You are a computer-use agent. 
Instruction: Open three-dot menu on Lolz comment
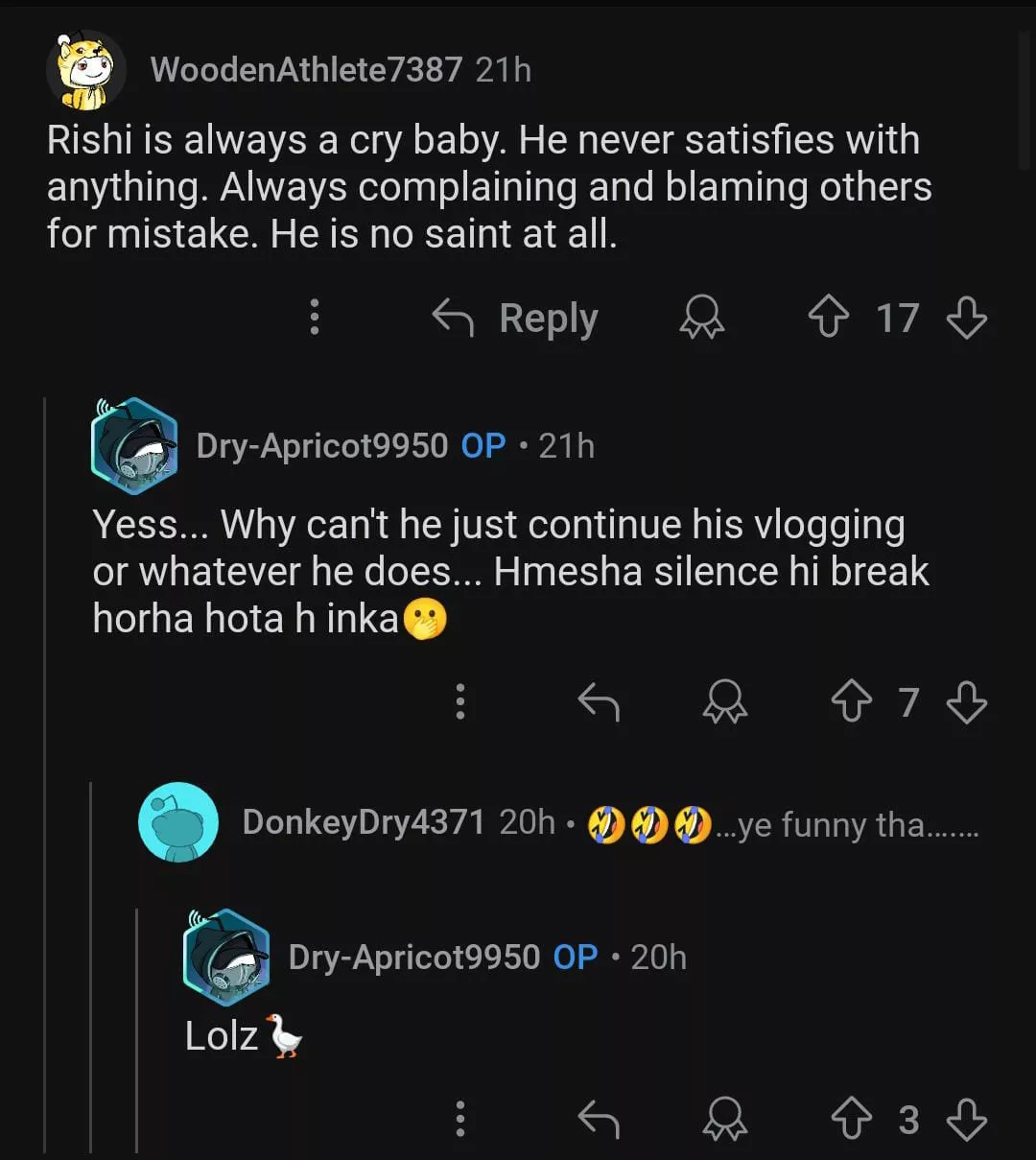click(460, 1119)
